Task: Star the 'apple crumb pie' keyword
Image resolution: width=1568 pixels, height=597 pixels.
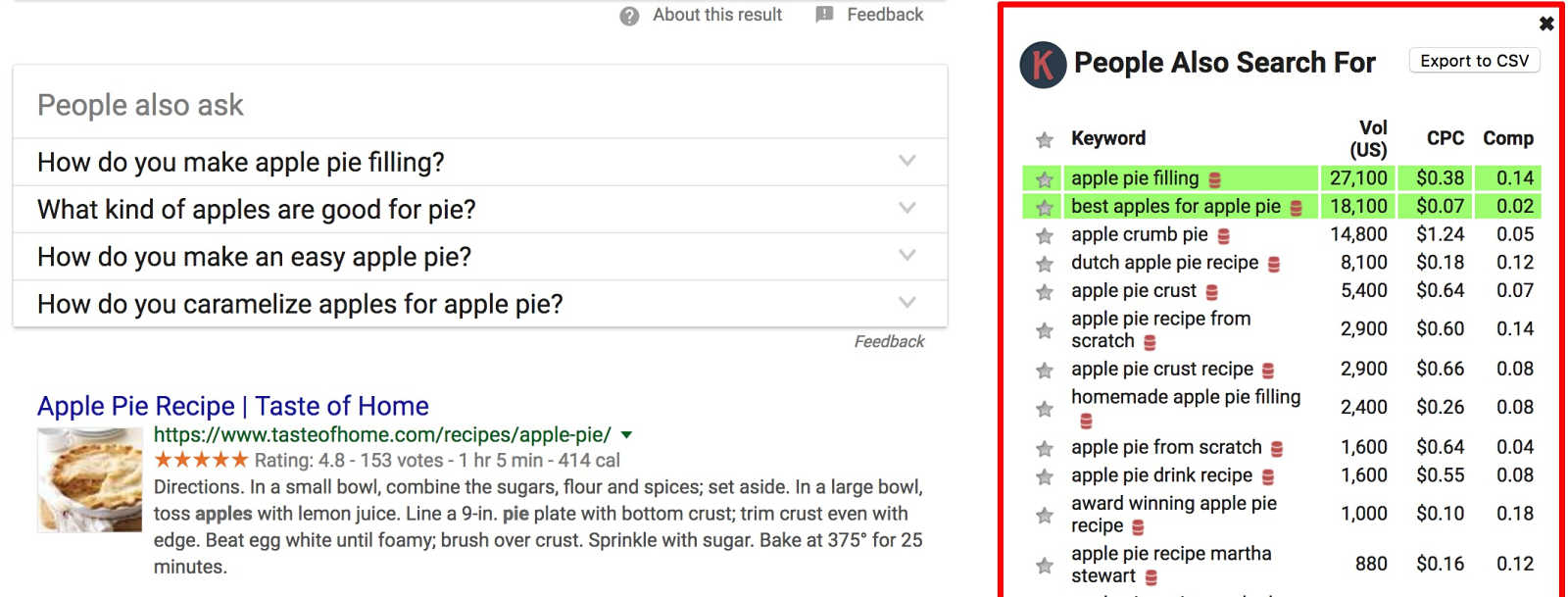Action: (x=1045, y=236)
